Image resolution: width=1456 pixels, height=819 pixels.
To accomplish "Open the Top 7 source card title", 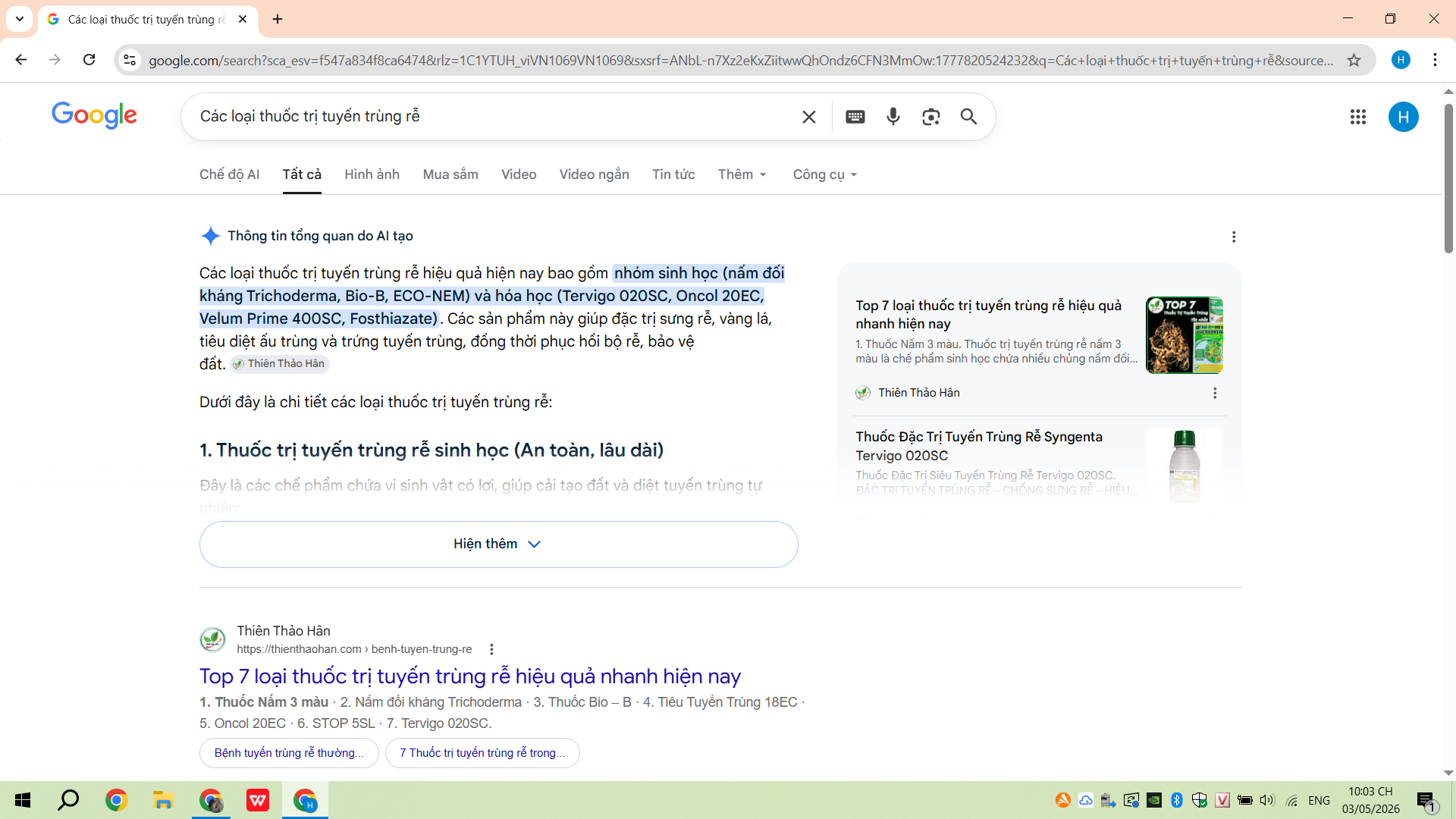I will coord(989,315).
